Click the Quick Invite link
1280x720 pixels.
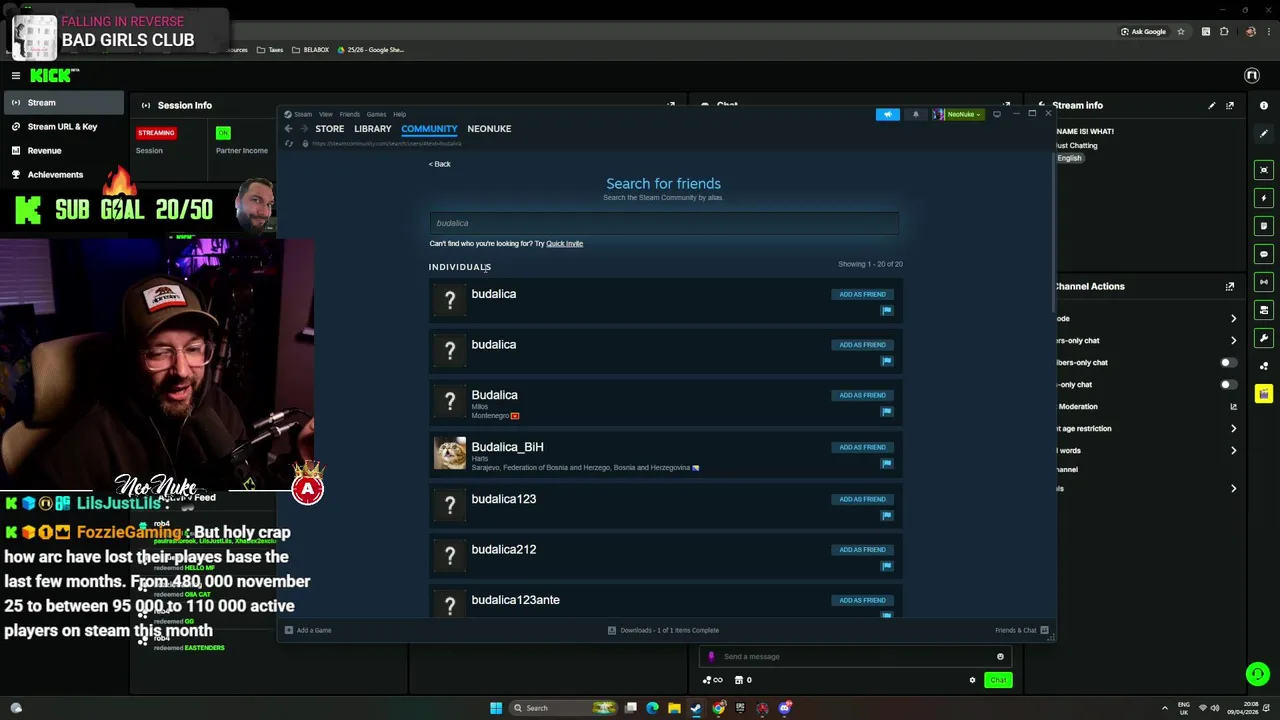point(564,244)
